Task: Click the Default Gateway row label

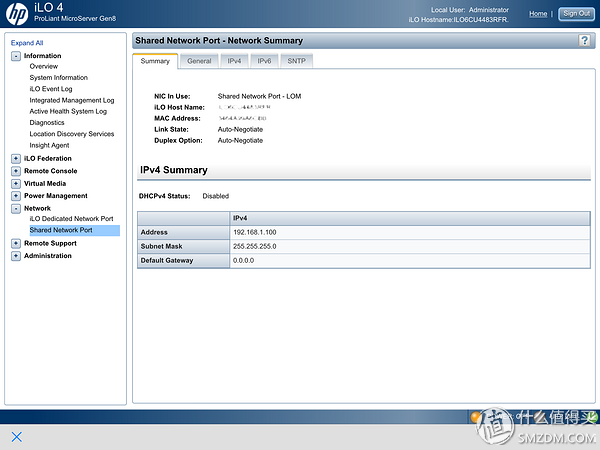Action: (x=167, y=261)
